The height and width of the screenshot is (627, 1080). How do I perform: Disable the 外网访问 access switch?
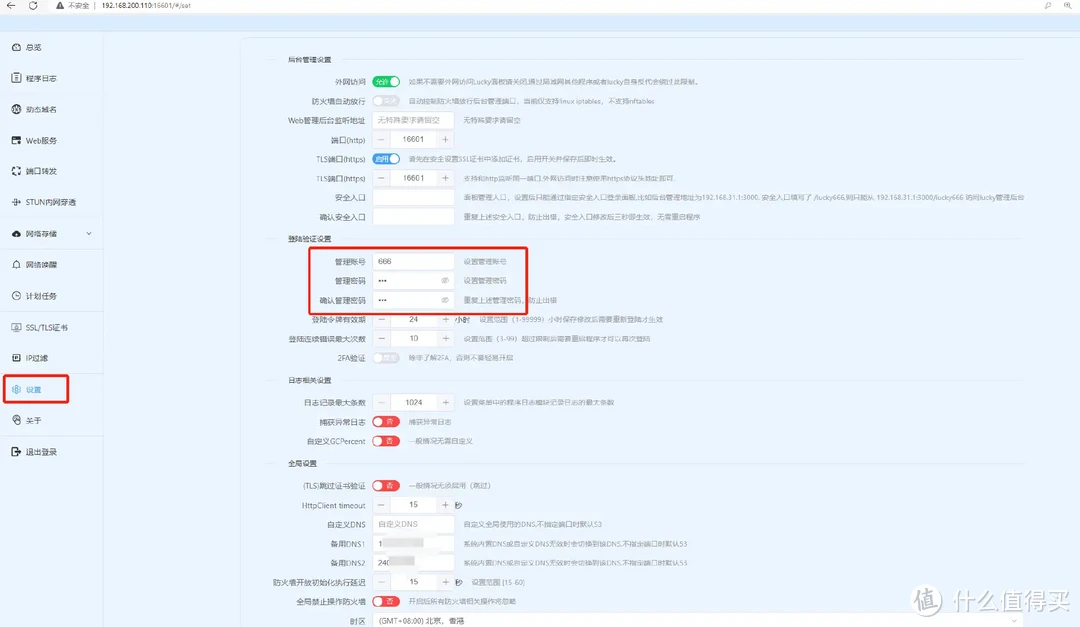[x=385, y=83]
